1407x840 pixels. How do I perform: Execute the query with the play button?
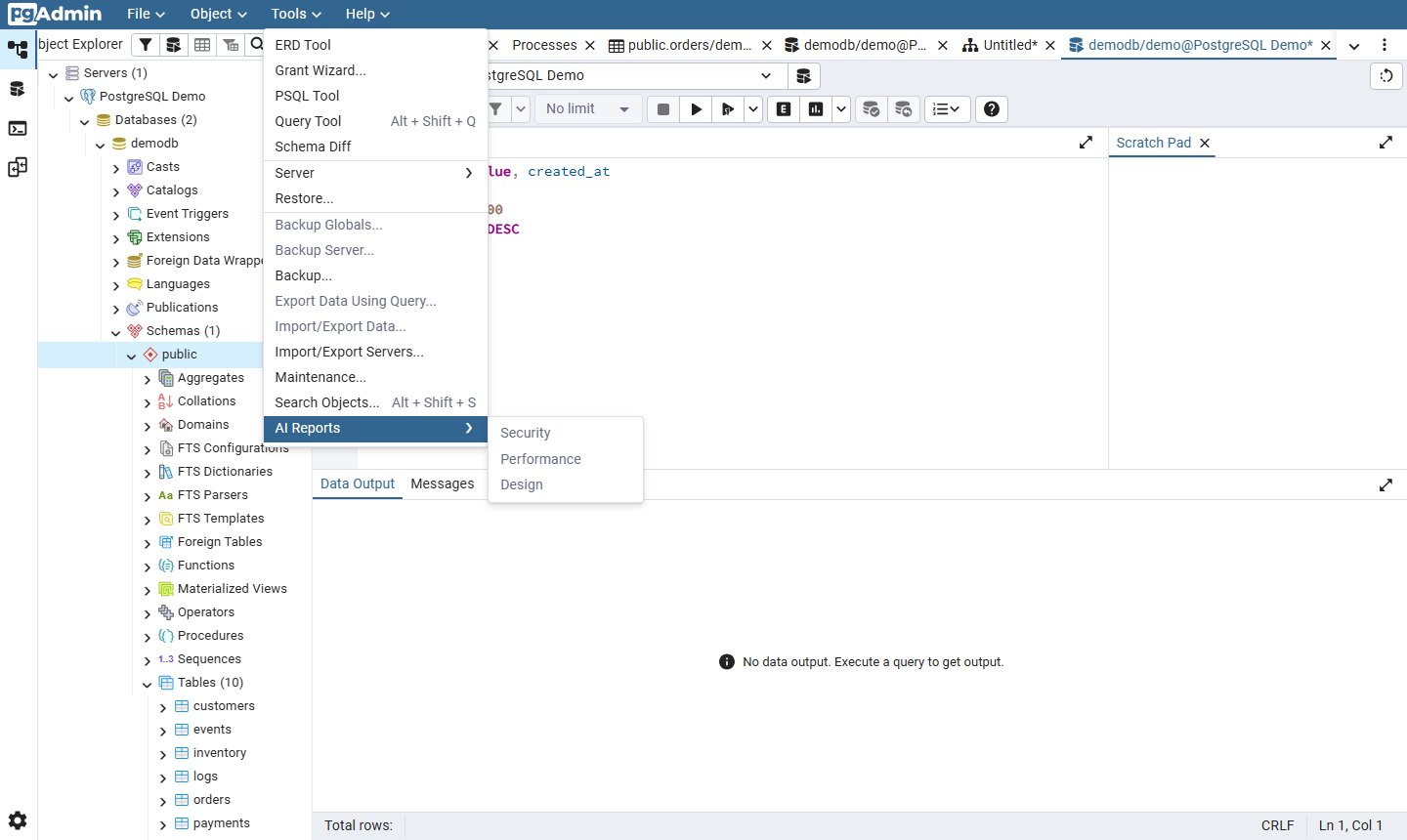click(x=696, y=109)
